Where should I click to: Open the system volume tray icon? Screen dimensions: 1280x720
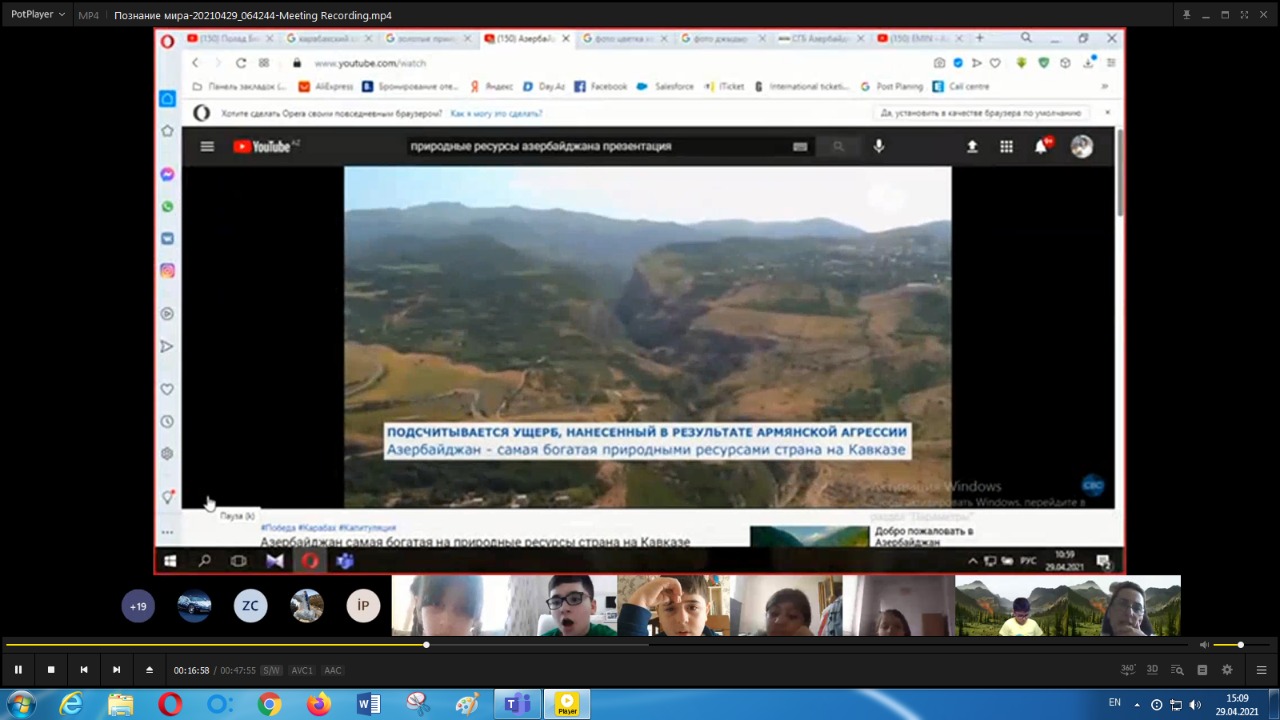[1195, 705]
